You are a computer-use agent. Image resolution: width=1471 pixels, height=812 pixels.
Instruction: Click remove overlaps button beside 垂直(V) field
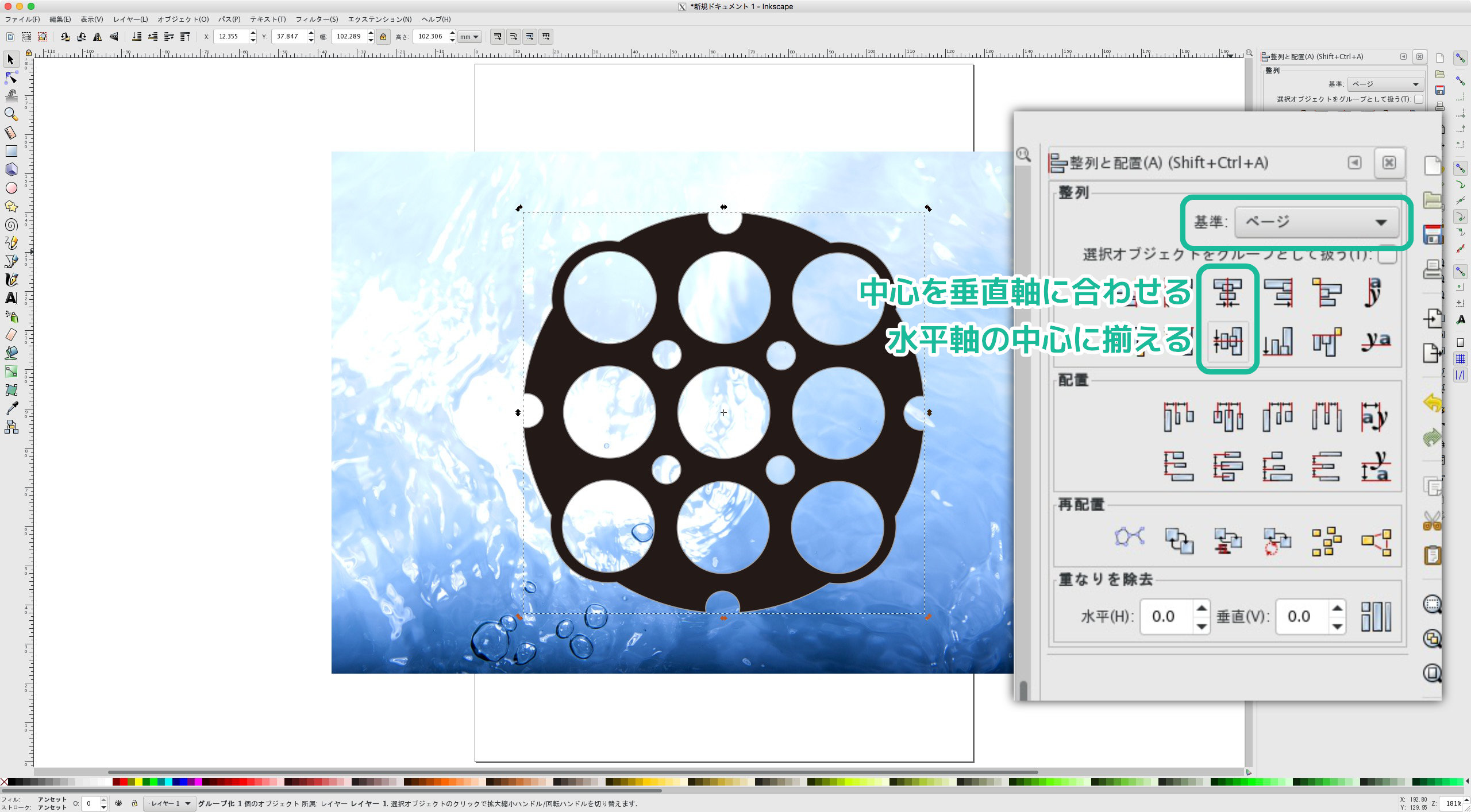(x=1376, y=617)
